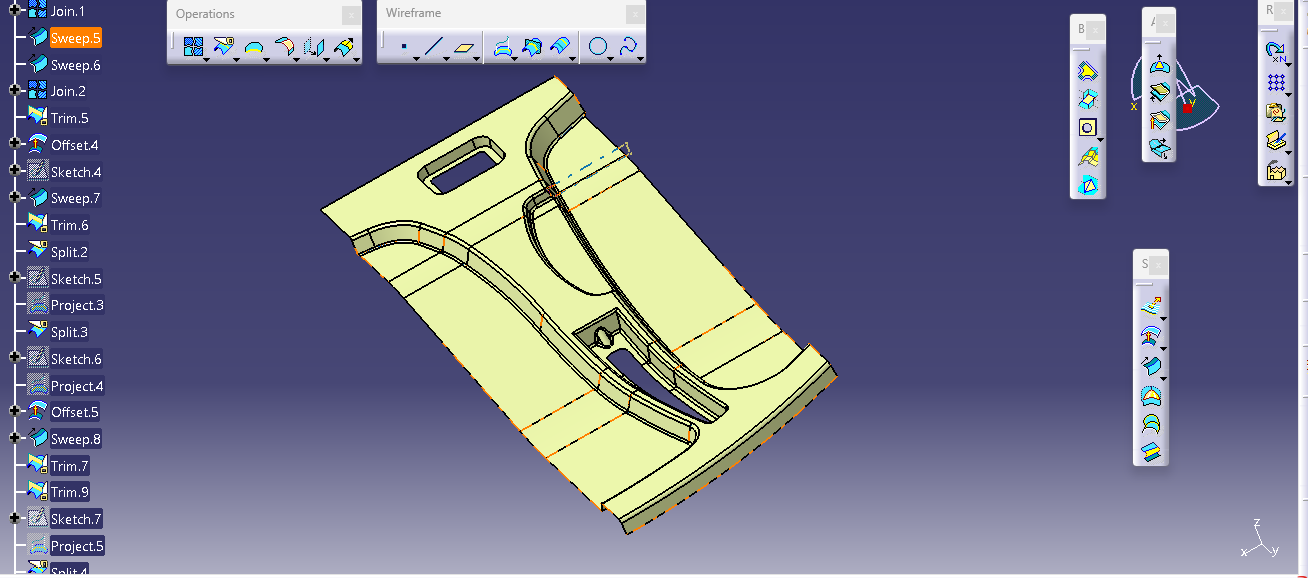Select Split.3 in the specification tree
1308x578 pixels.
(70, 332)
